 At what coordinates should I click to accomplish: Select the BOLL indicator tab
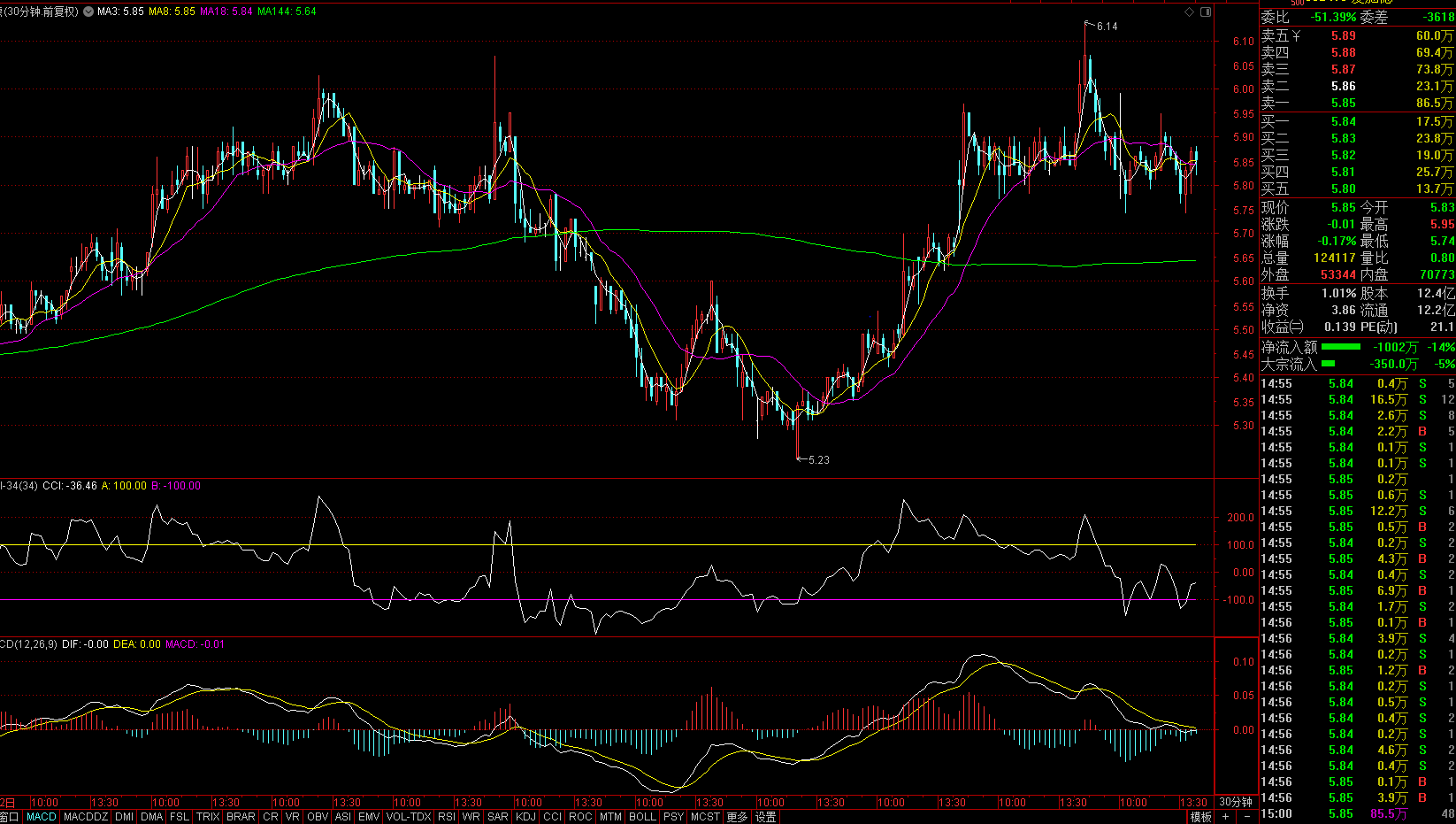643,817
